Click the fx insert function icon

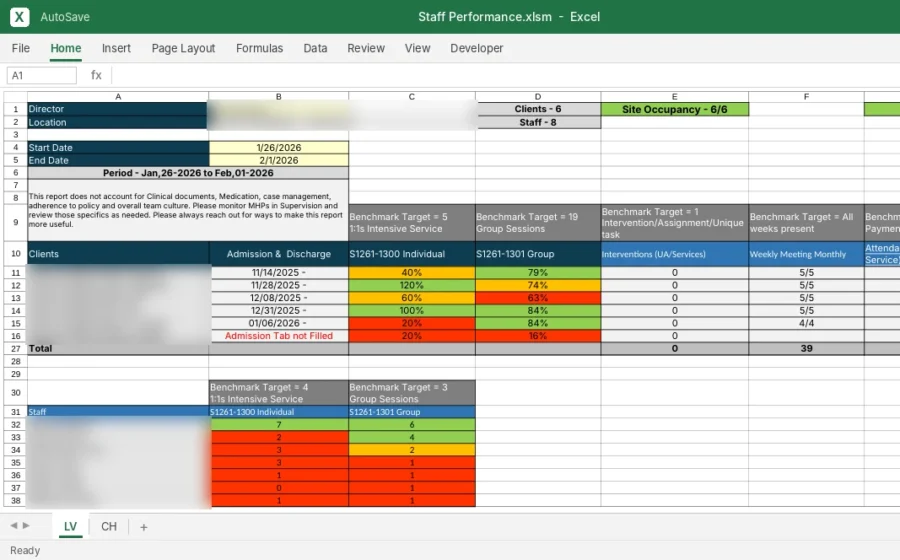[x=96, y=75]
